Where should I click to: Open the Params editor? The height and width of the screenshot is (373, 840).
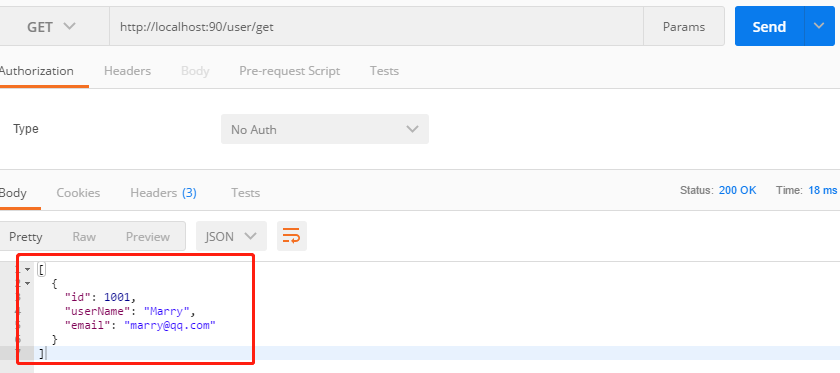[684, 26]
